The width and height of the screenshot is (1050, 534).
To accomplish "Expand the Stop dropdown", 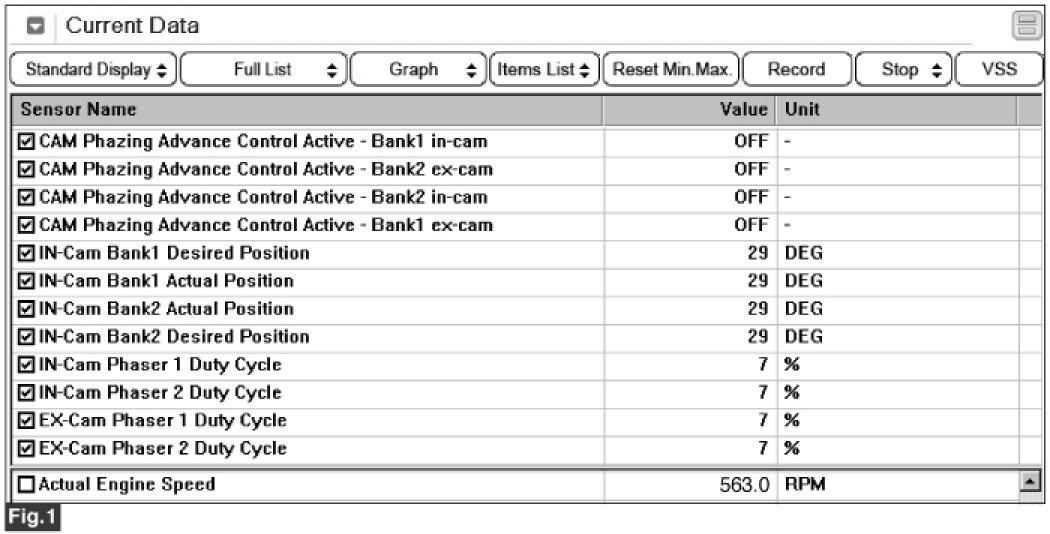I will [x=899, y=70].
